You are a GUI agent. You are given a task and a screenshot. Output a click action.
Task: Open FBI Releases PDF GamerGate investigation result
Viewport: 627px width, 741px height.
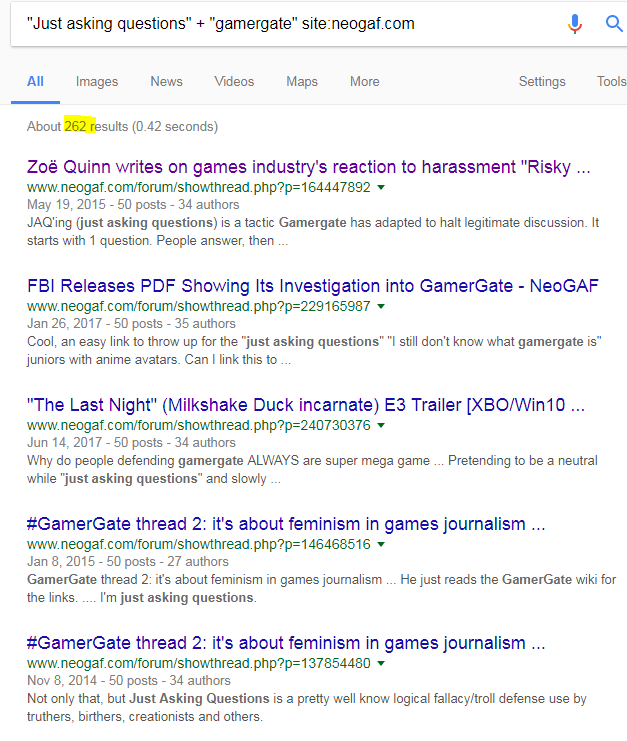click(x=313, y=286)
